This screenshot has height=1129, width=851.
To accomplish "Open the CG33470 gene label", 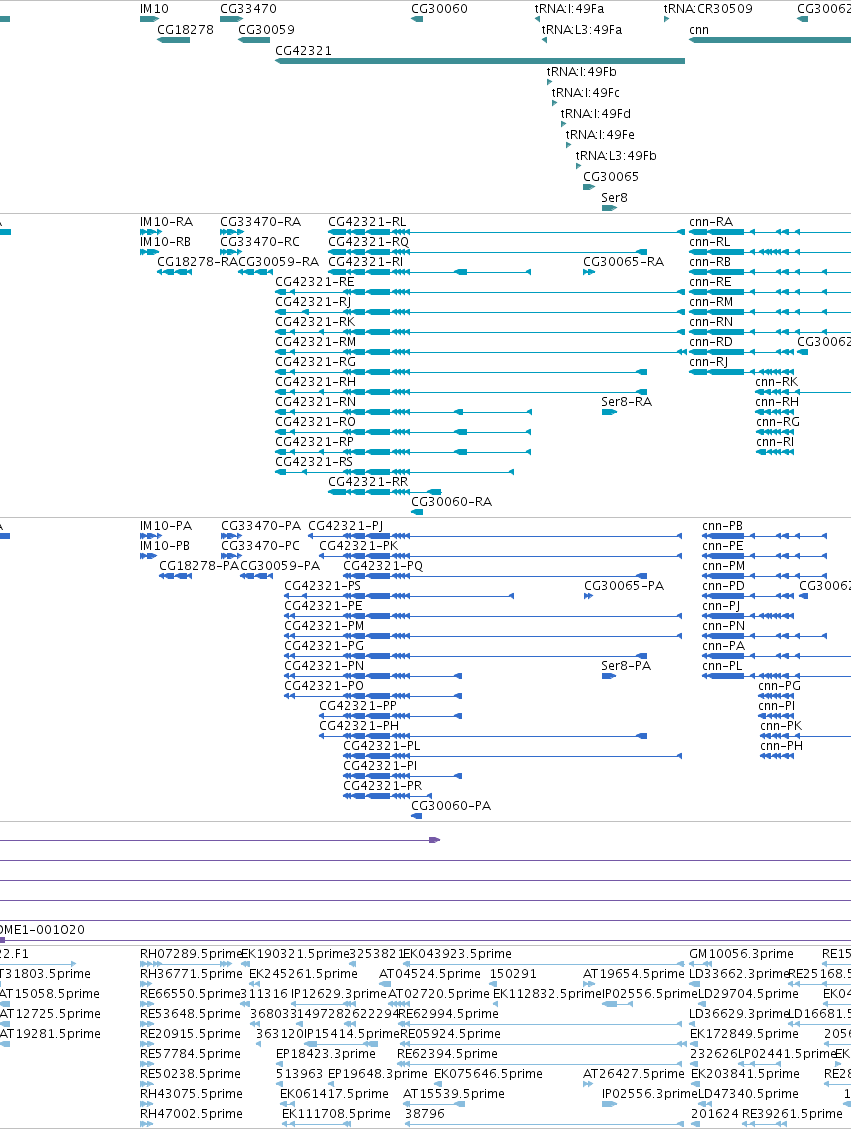I will click(248, 9).
